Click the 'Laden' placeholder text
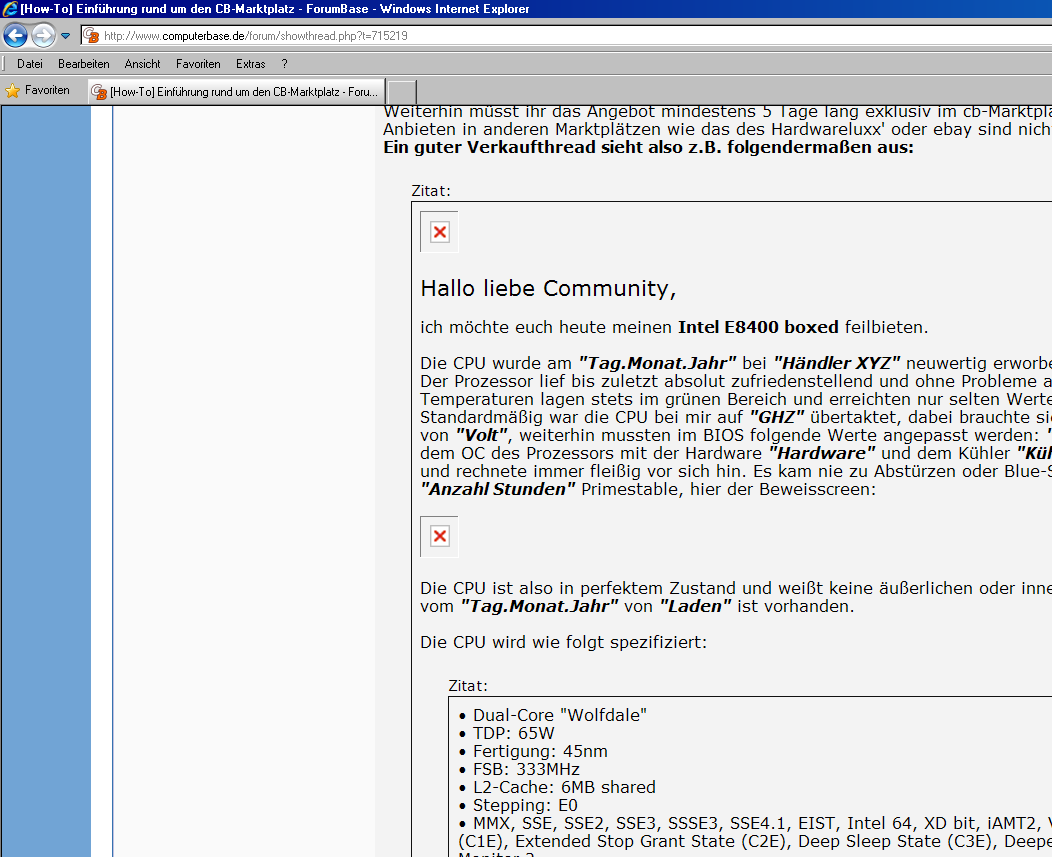The width and height of the screenshot is (1052, 857). tap(695, 606)
